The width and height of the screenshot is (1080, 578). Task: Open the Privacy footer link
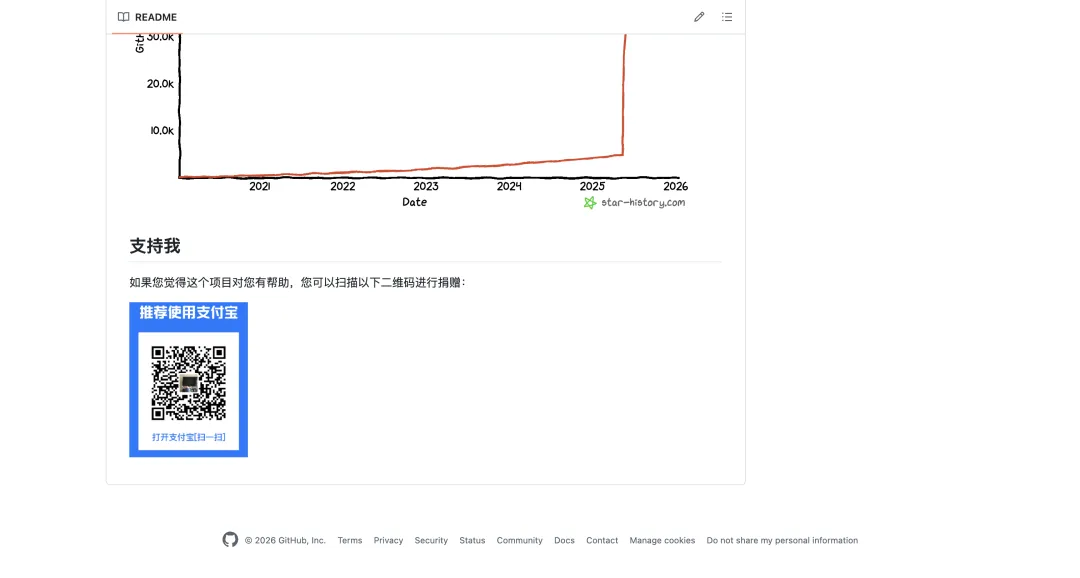pyautogui.click(x=388, y=540)
